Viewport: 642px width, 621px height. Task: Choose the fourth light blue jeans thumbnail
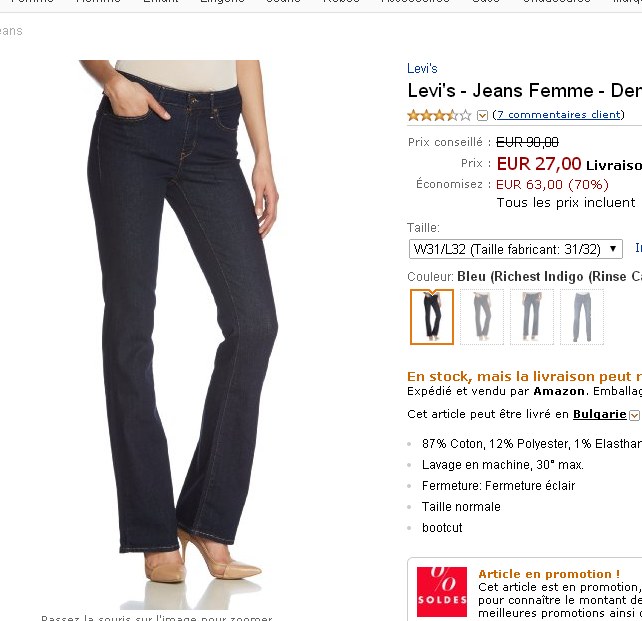tap(582, 317)
